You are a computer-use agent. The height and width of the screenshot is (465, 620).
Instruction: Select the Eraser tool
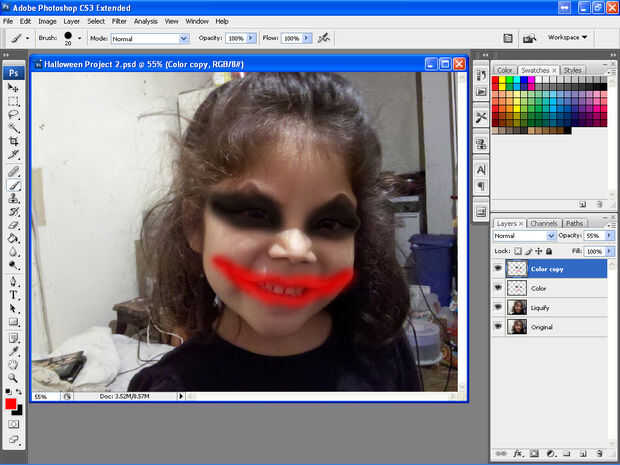click(x=13, y=225)
